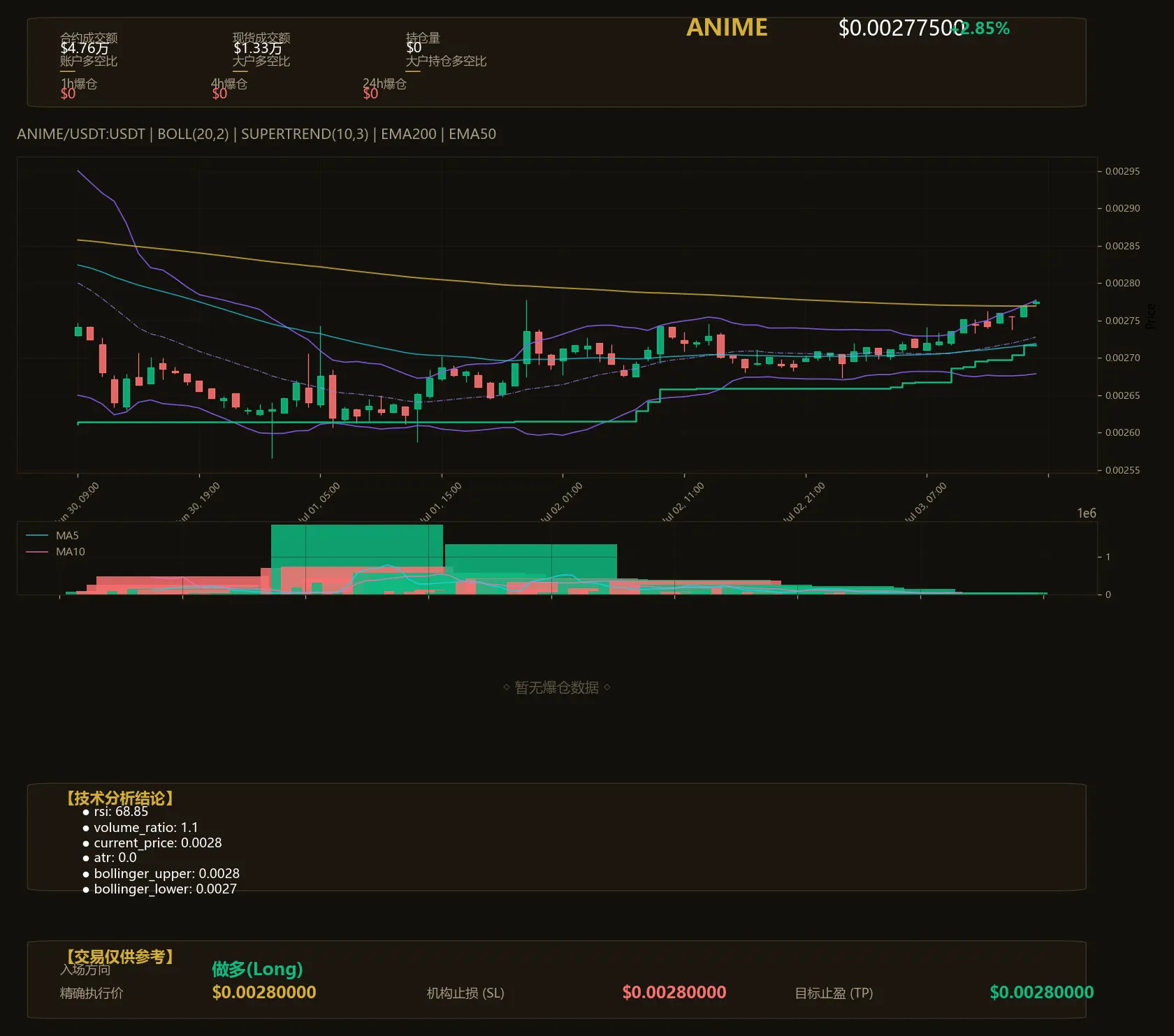Click the 1h爆仓 liquidation label
Screen dimensions: 1174x1036
[79, 84]
